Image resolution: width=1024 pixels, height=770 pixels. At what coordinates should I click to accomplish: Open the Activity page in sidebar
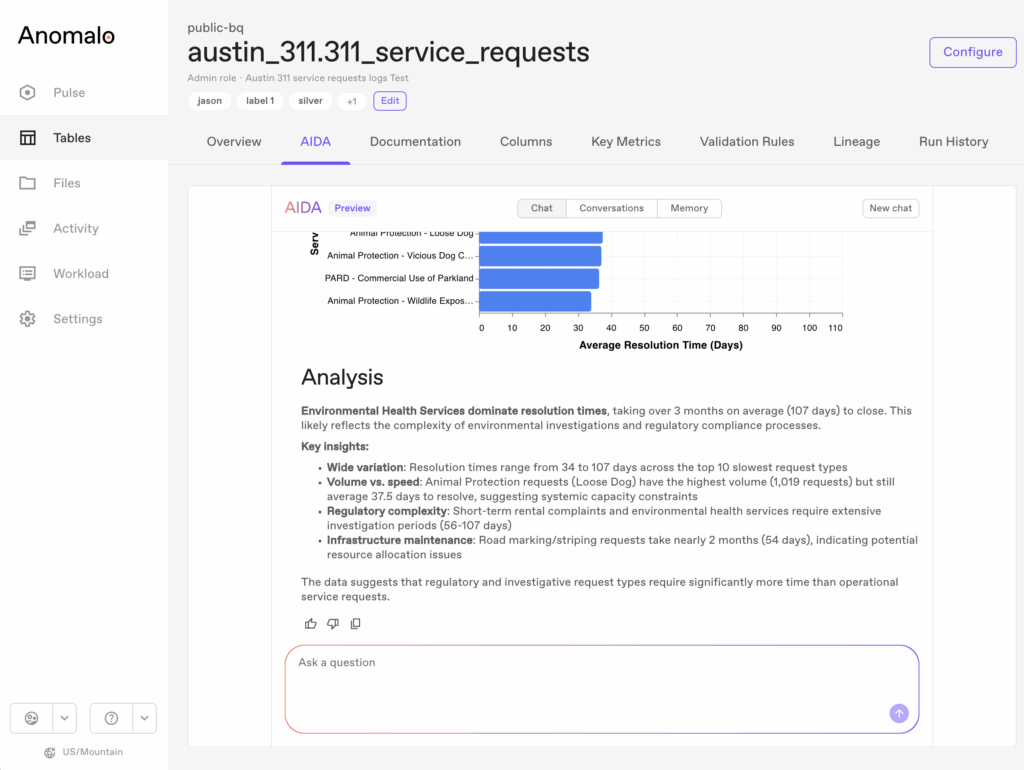click(75, 228)
